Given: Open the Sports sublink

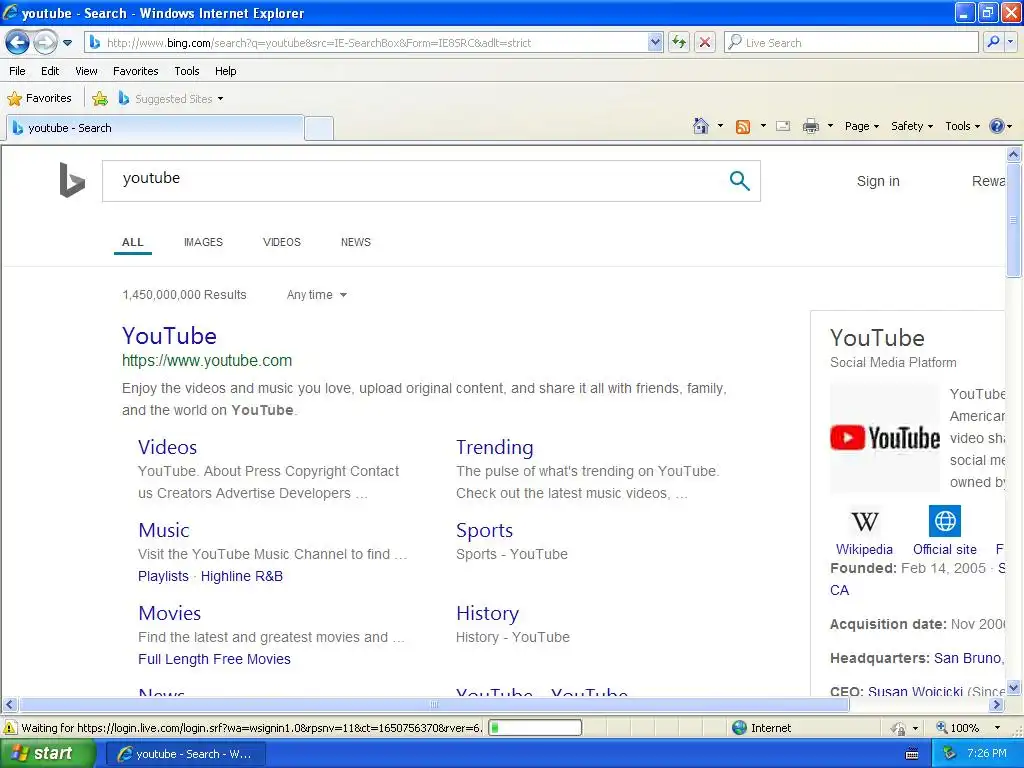Looking at the screenshot, I should 484,530.
